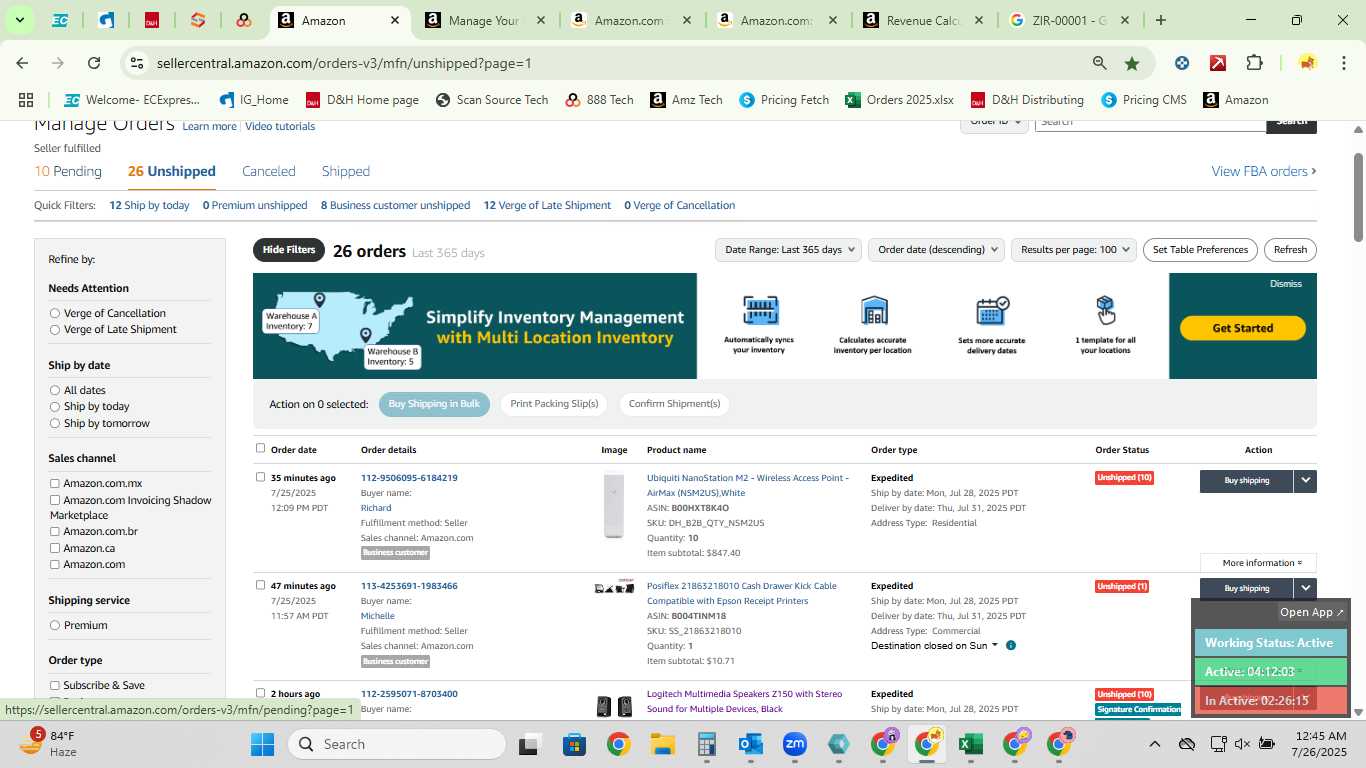Check the Amazon.ca sales channel box
Viewport: 1366px width, 768px height.
55,548
